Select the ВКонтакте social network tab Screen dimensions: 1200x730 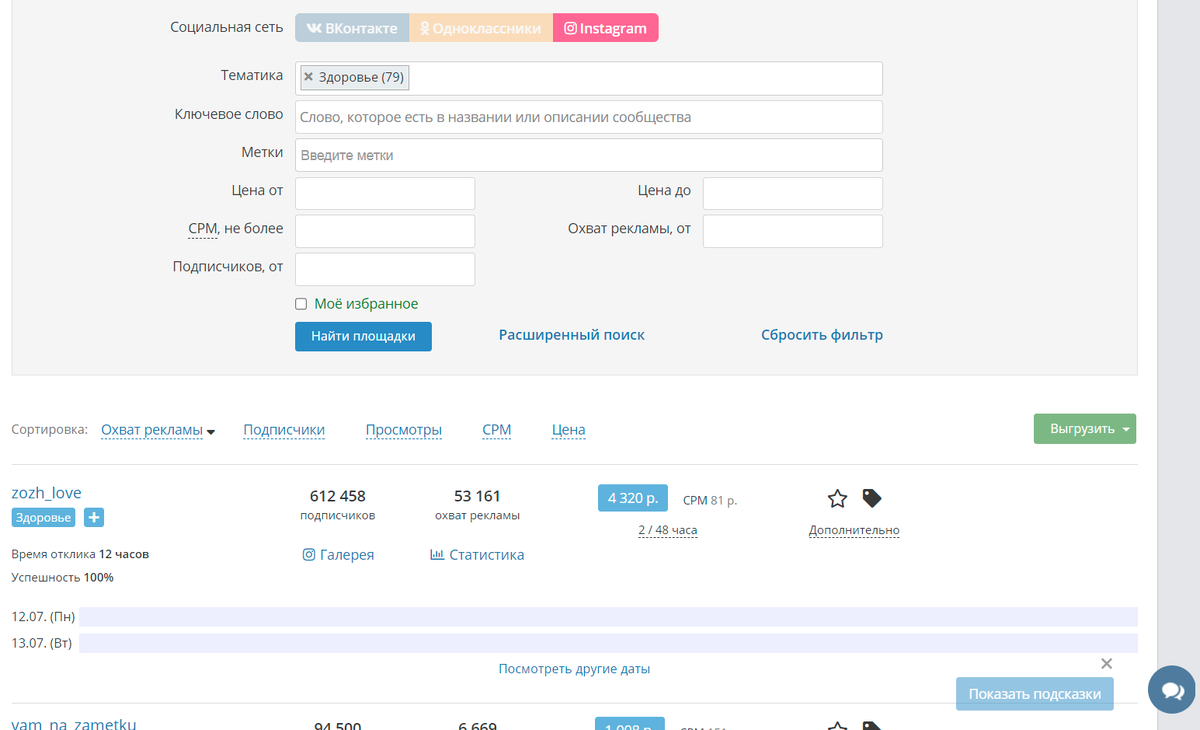click(x=353, y=28)
